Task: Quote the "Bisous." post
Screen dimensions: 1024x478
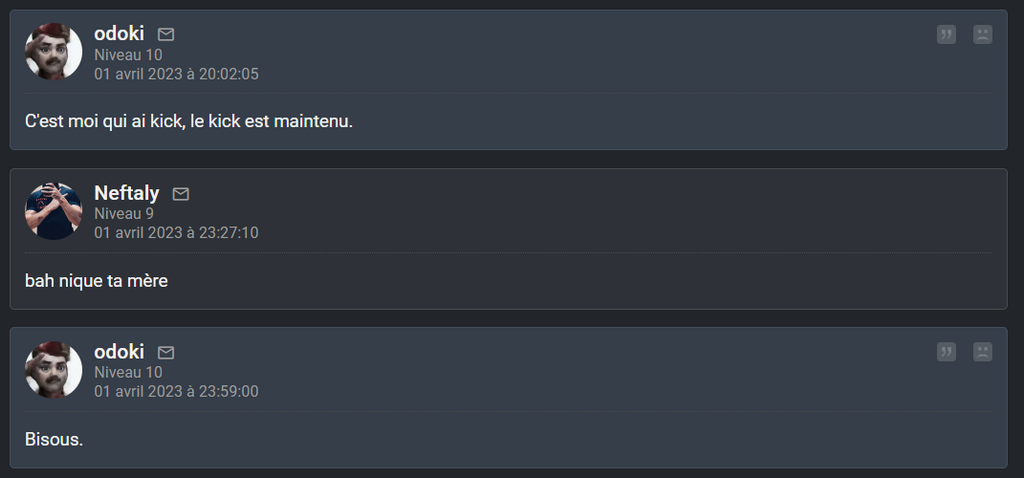Action: click(946, 352)
